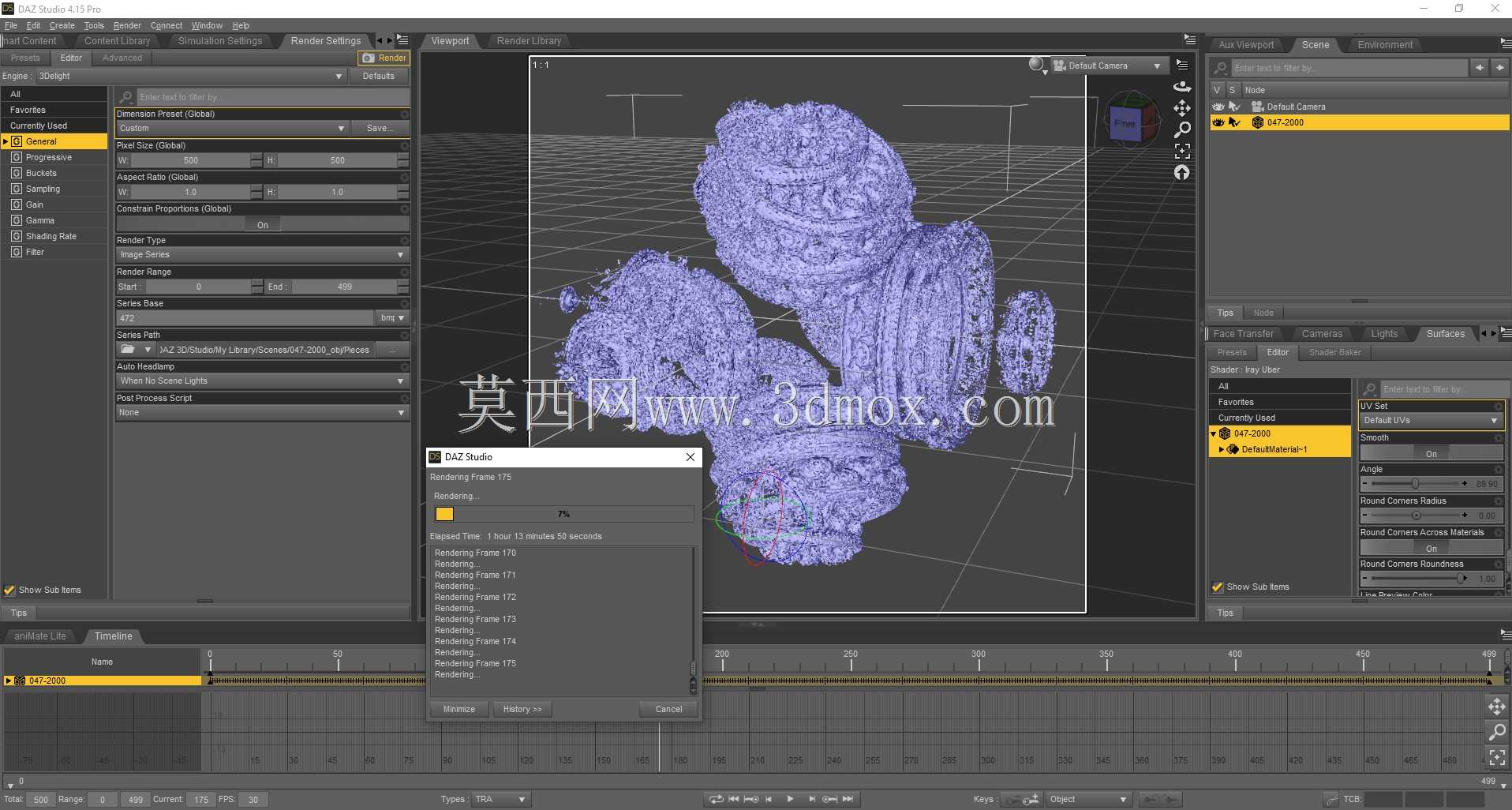The width and height of the screenshot is (1512, 810).
Task: Click the timeline pan arrows icon
Action: tap(1496, 707)
